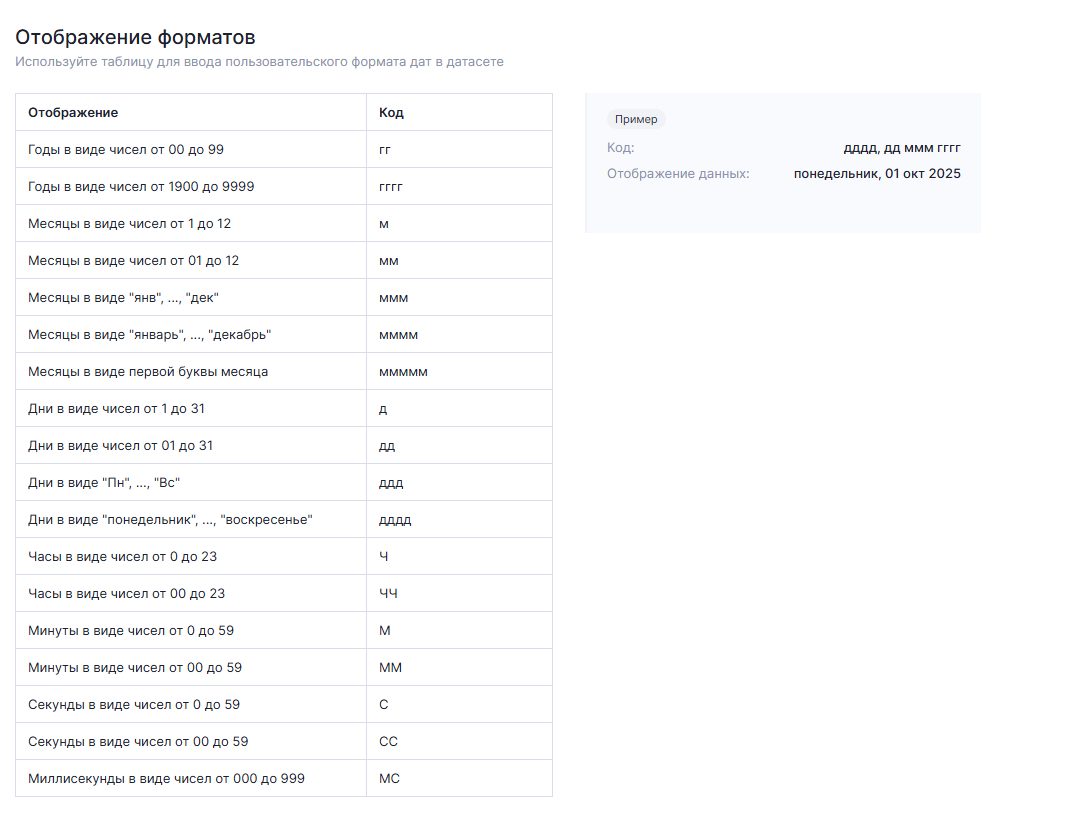Click the "Код" column header
The height and width of the screenshot is (832, 1067).
391,113
